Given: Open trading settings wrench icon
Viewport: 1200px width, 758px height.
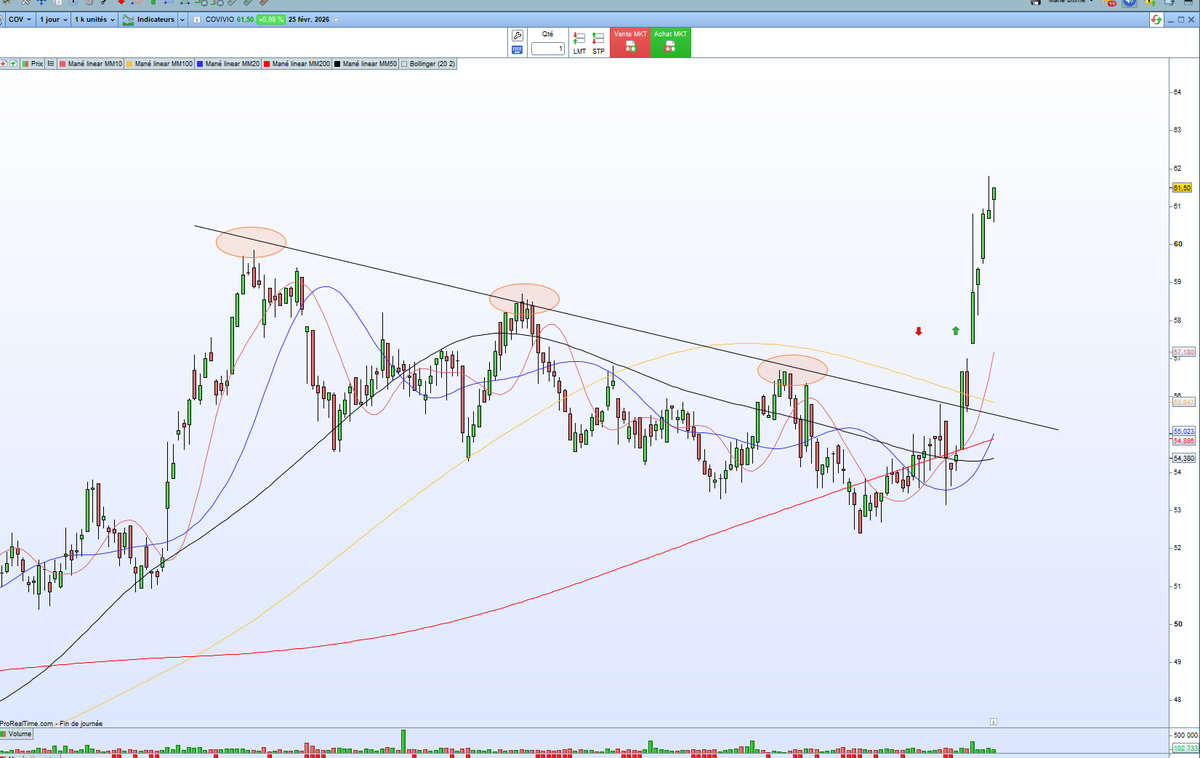Looking at the screenshot, I should [x=517, y=34].
